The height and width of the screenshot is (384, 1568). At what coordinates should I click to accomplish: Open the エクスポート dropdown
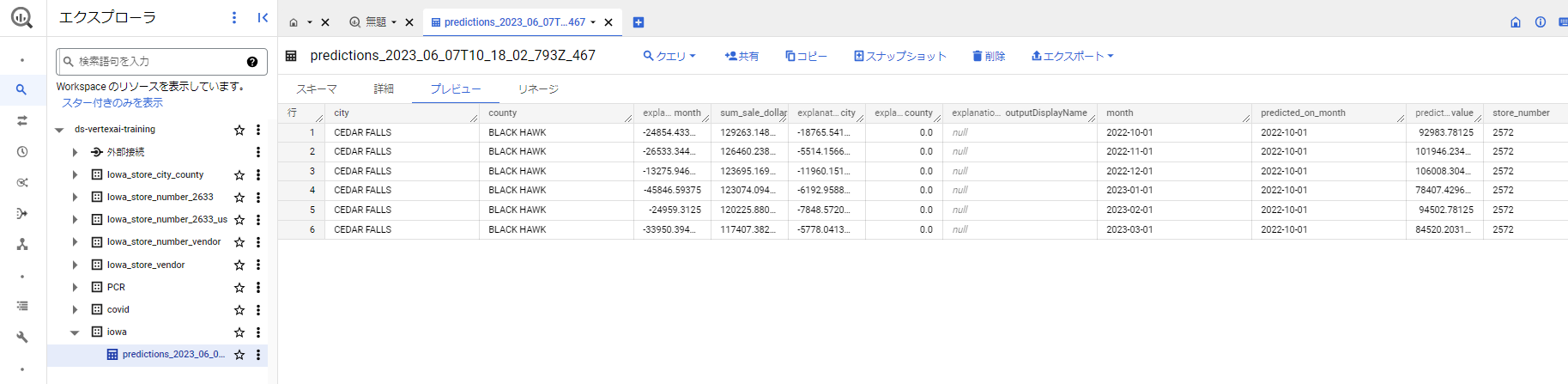pos(1073,56)
